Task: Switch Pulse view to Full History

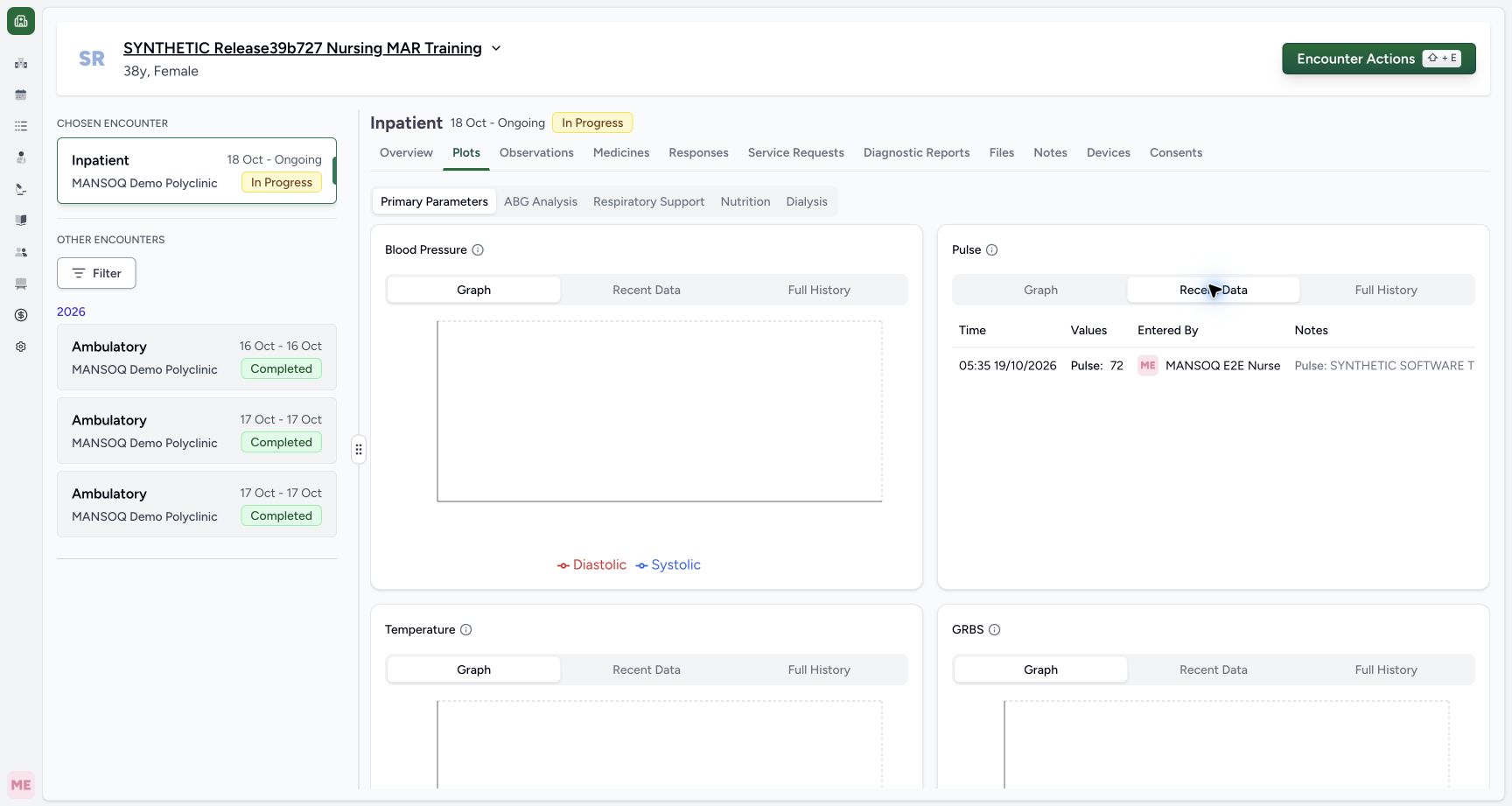Action: [1386, 290]
